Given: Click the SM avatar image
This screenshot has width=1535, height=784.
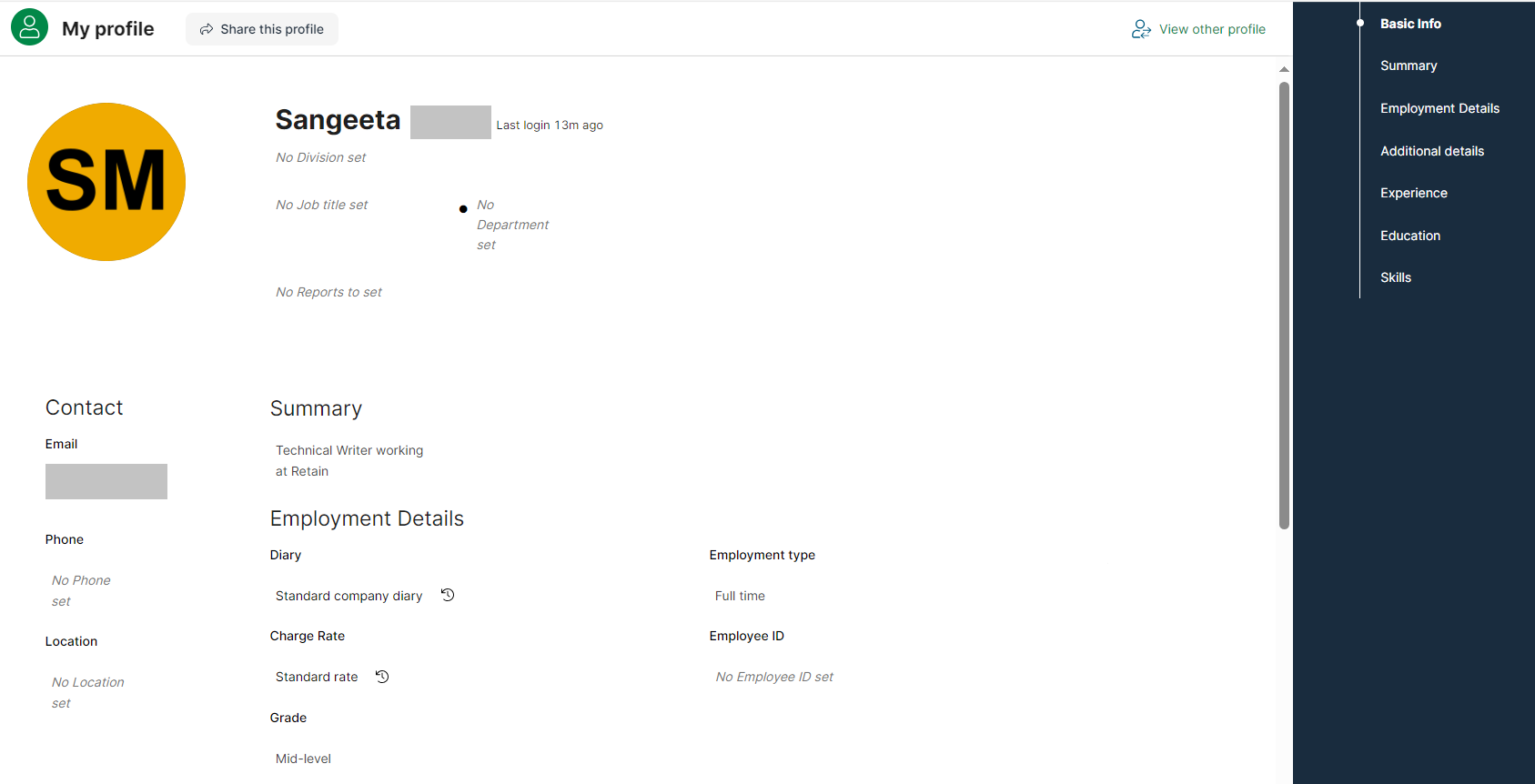Looking at the screenshot, I should pyautogui.click(x=106, y=182).
